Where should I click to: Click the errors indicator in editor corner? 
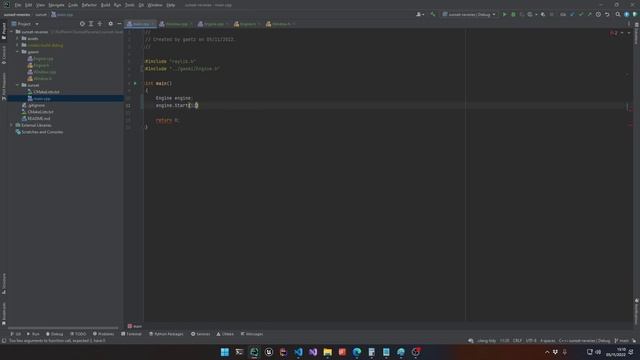click(x=614, y=33)
